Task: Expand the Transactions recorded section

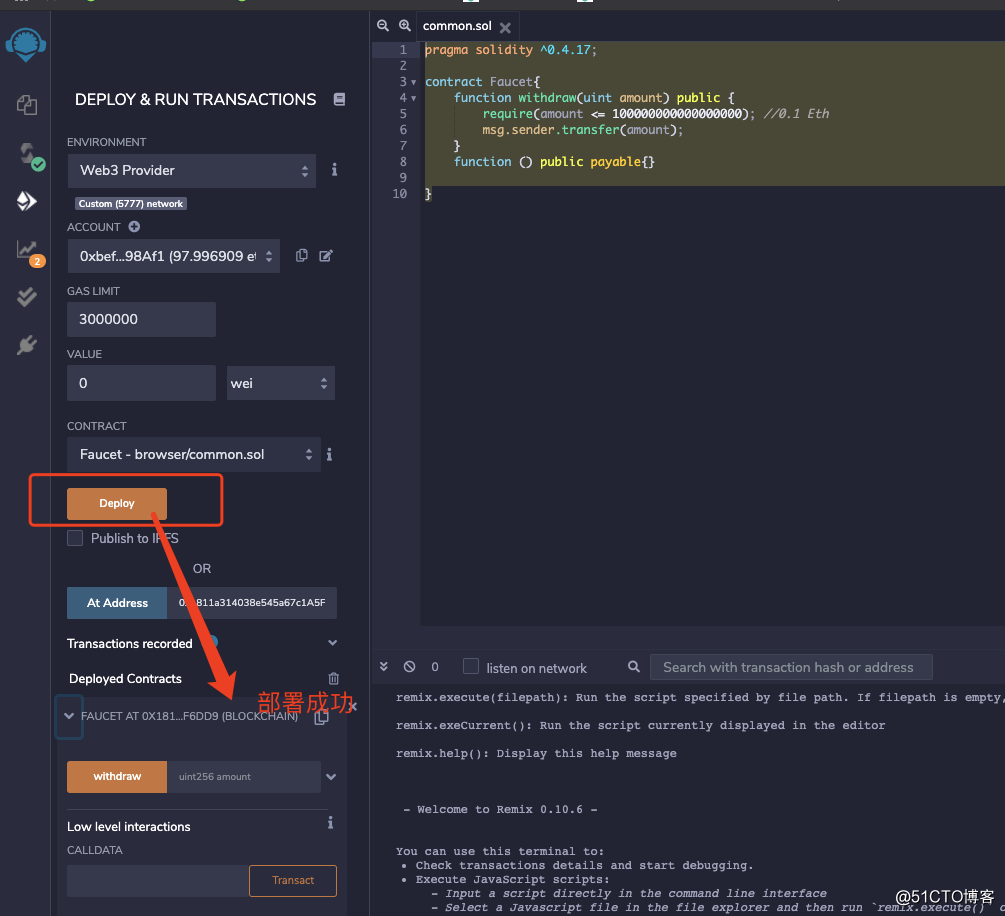Action: pos(332,643)
